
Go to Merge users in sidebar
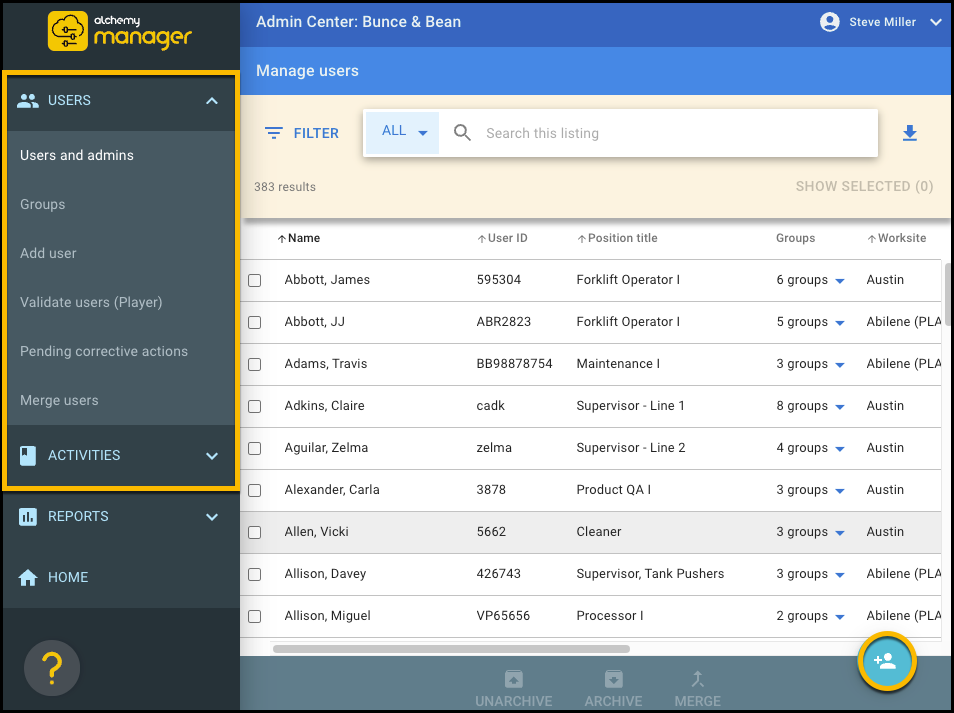pos(59,401)
